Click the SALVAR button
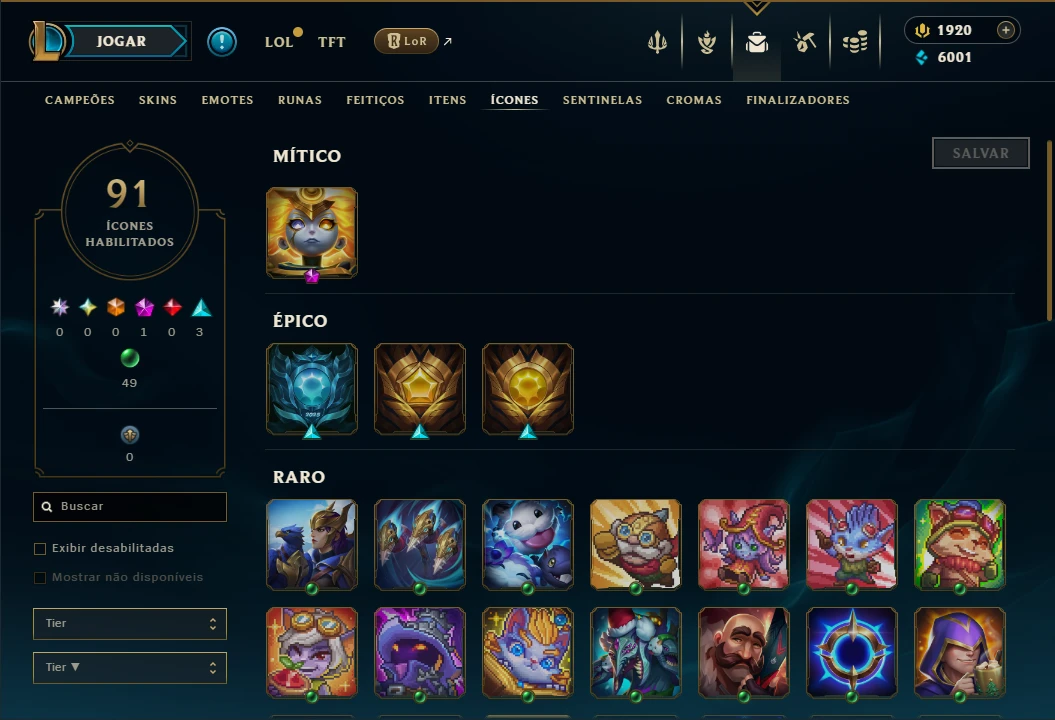The width and height of the screenshot is (1055, 720). coord(980,153)
